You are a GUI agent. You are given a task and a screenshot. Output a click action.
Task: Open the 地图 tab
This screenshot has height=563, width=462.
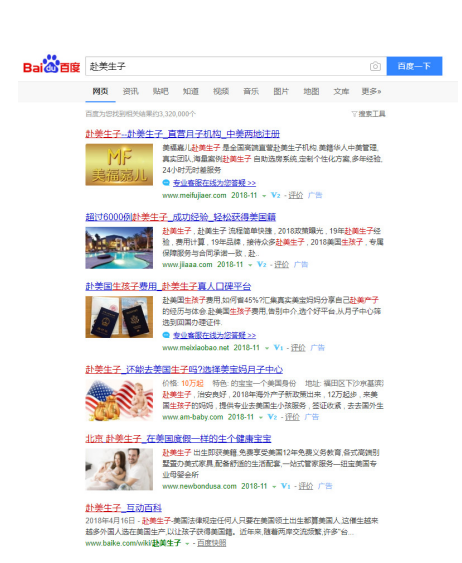coord(311,92)
